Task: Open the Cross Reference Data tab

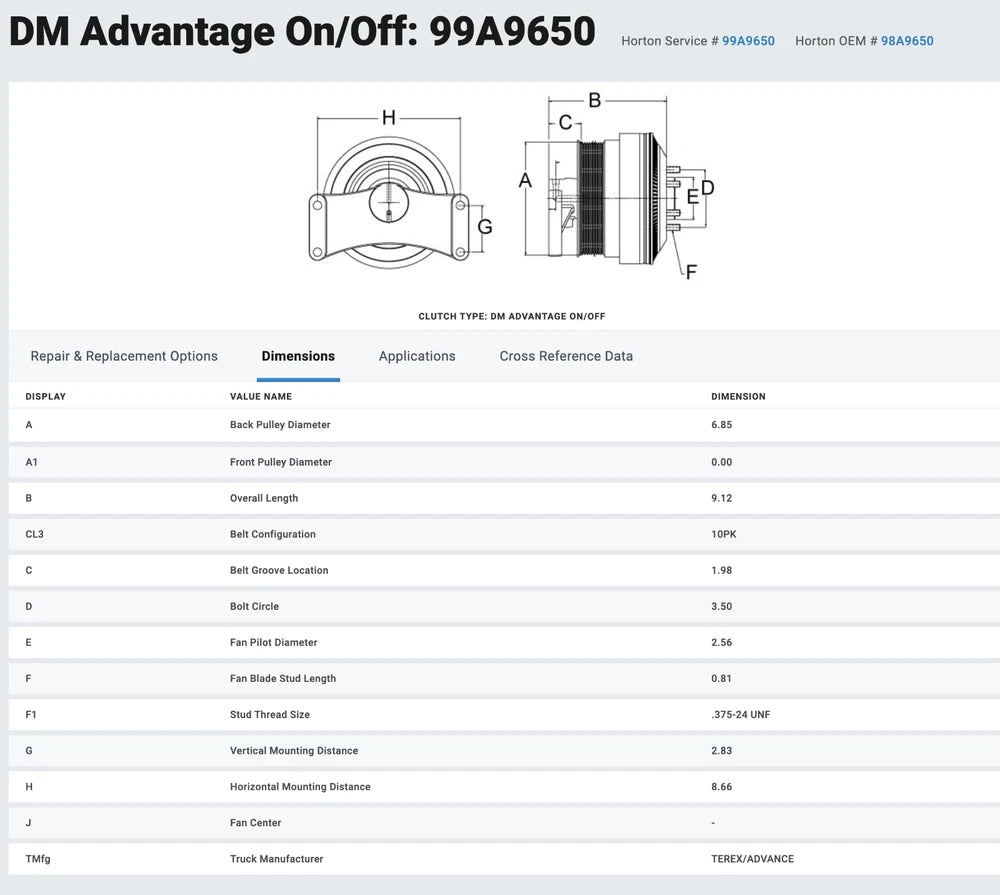Action: point(566,356)
